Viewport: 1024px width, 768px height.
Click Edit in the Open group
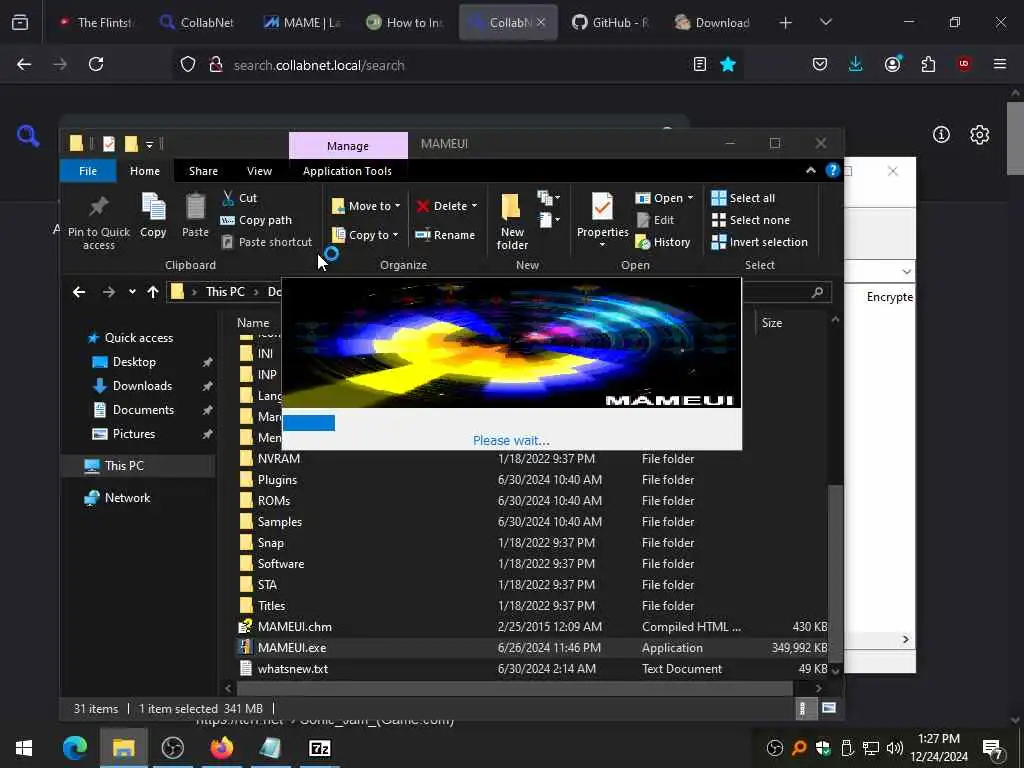[x=655, y=220]
